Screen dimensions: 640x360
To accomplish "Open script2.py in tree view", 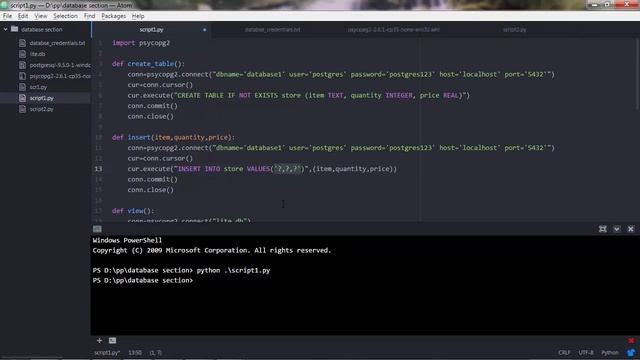I will pos(42,109).
